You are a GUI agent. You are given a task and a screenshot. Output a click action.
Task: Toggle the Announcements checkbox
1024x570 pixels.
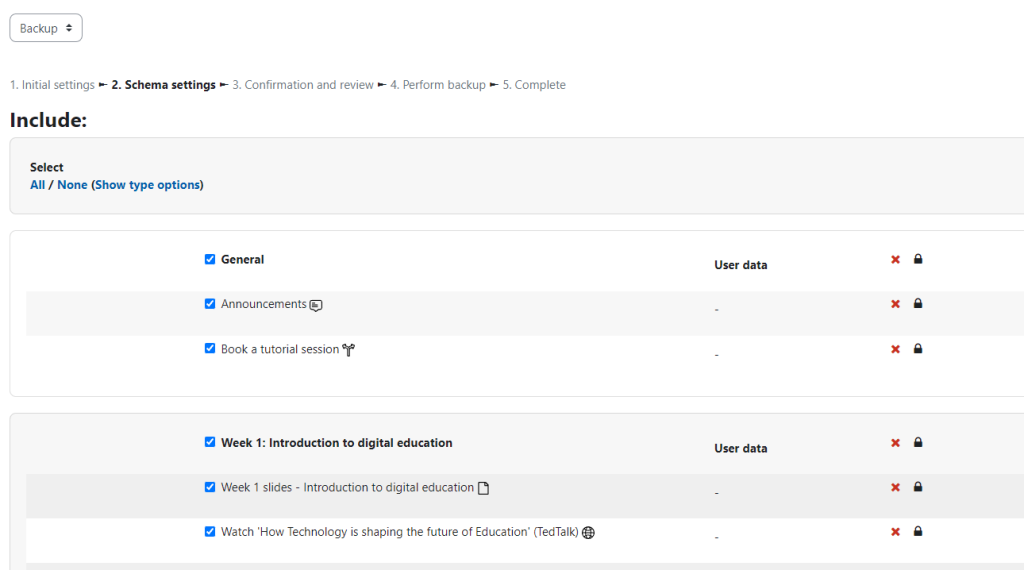coord(210,304)
